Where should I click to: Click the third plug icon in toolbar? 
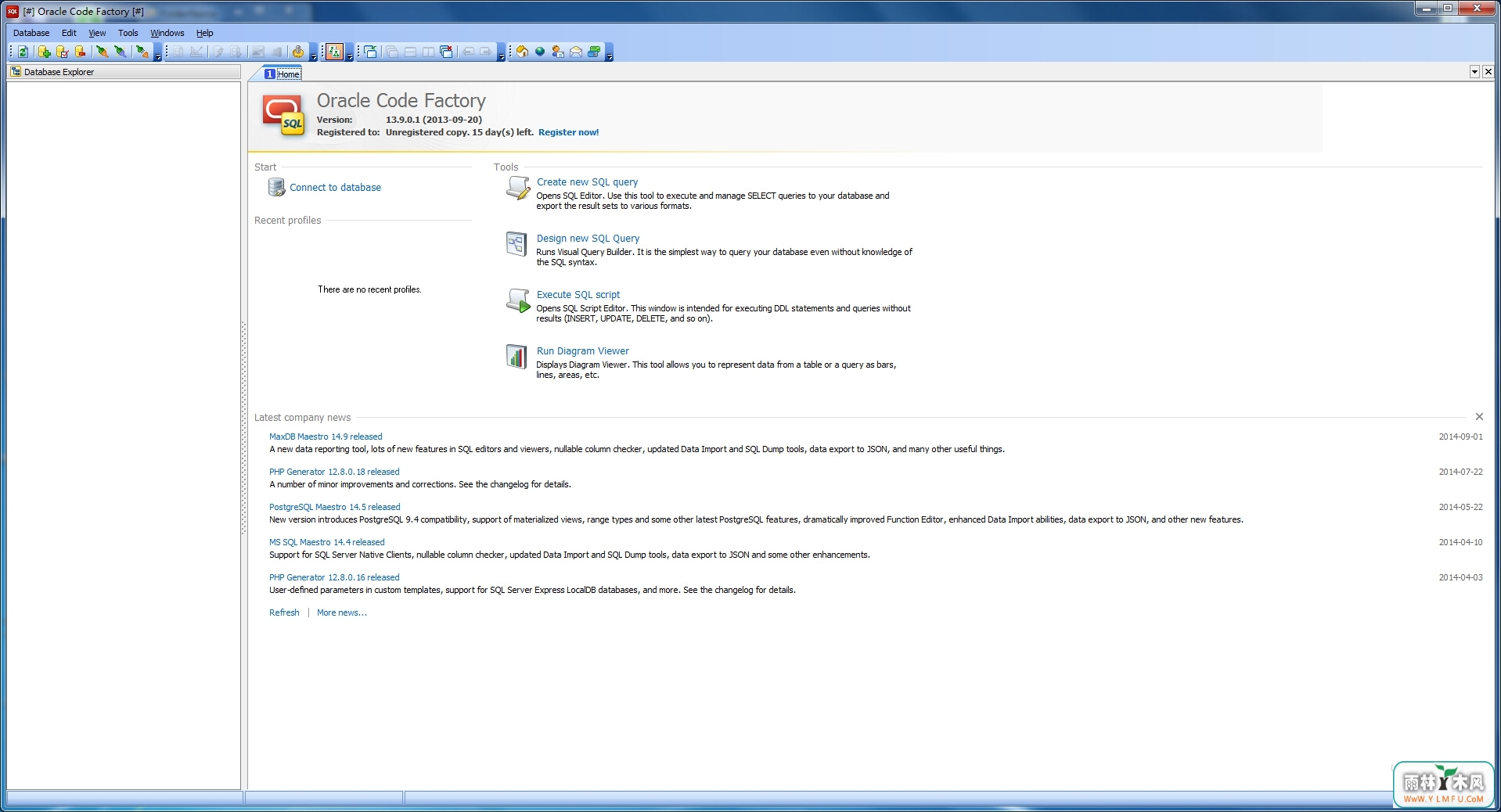click(x=142, y=52)
